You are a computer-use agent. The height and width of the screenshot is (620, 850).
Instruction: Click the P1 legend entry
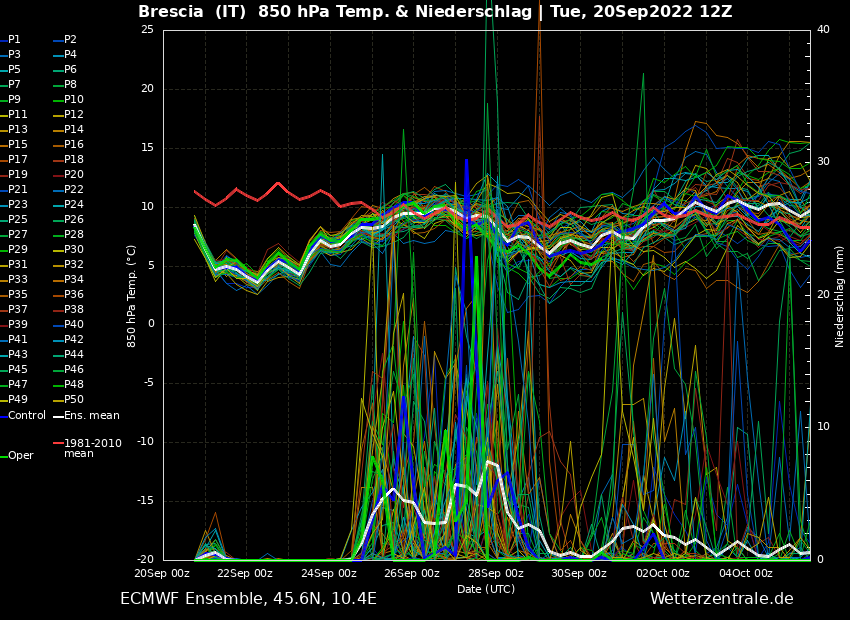click(10, 40)
